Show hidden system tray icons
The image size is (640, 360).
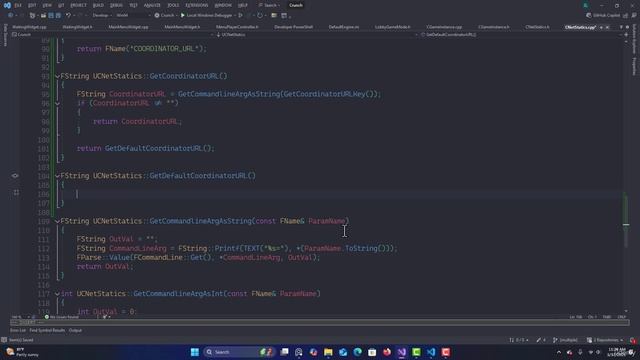[559, 352]
